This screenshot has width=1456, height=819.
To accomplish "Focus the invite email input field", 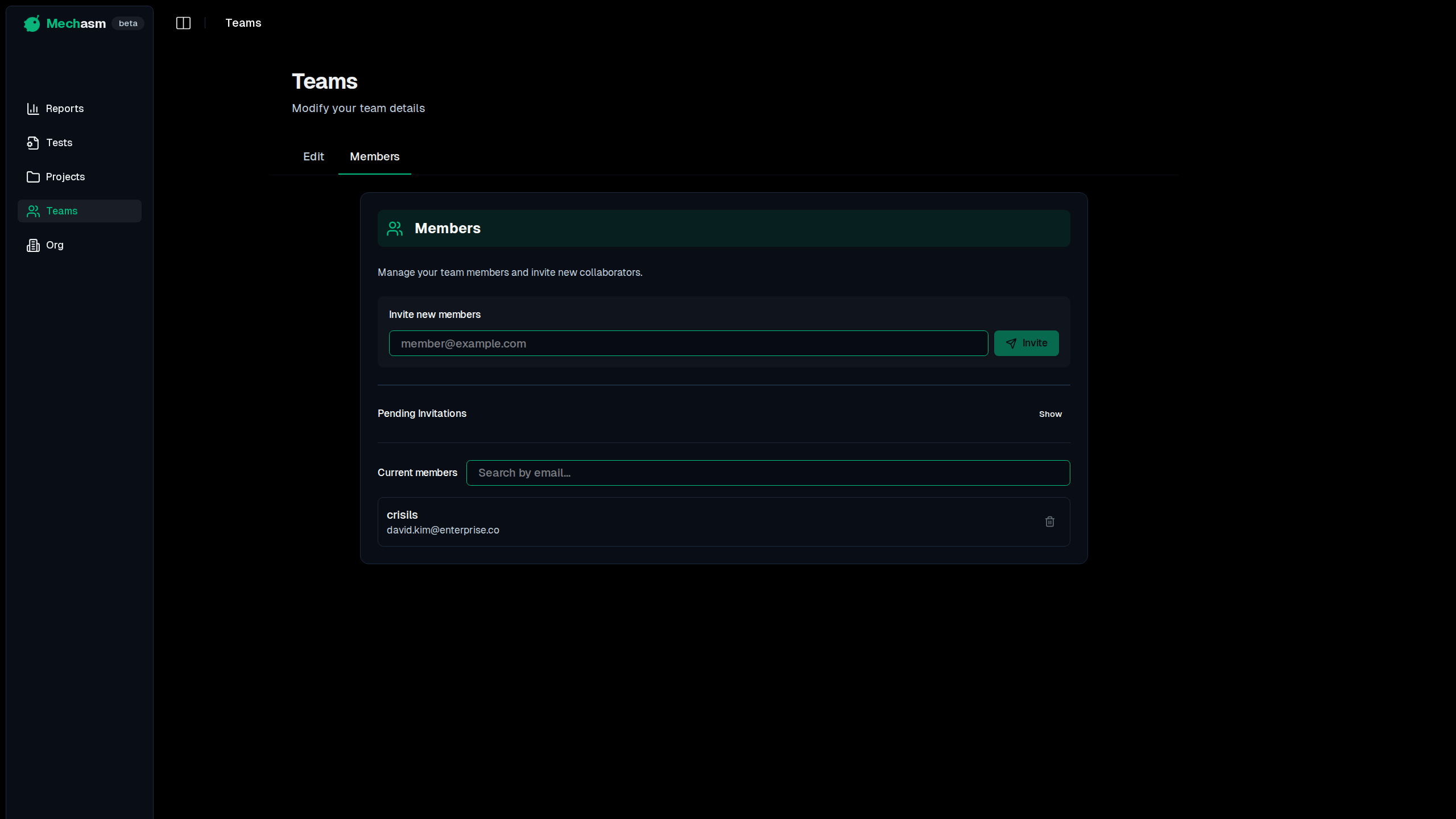I will pos(688,344).
